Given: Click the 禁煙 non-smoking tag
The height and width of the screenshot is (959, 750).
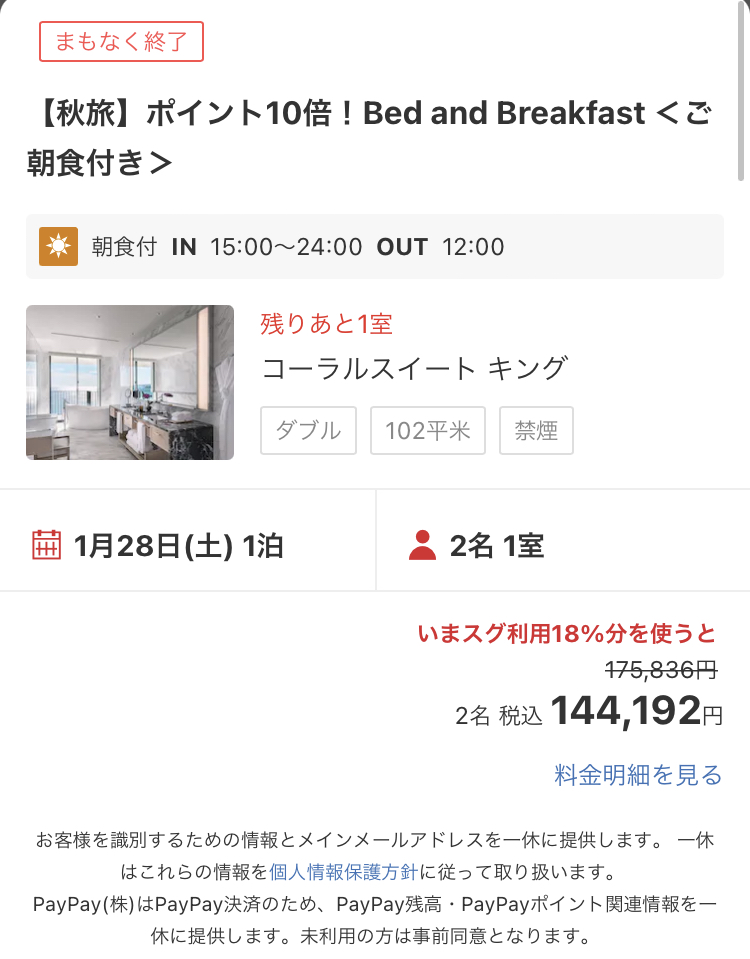Looking at the screenshot, I should click(537, 431).
